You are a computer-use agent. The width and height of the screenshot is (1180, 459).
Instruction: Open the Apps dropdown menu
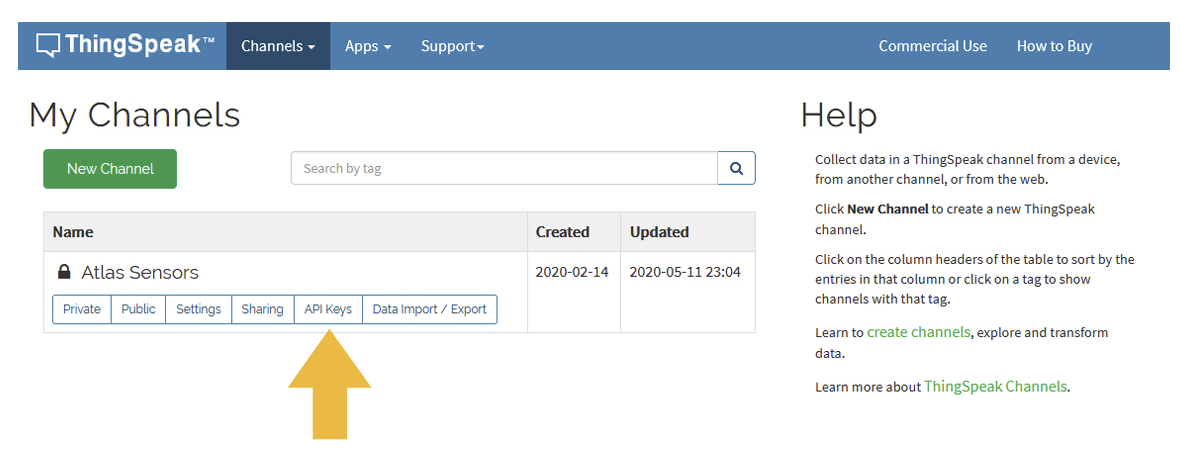click(368, 46)
